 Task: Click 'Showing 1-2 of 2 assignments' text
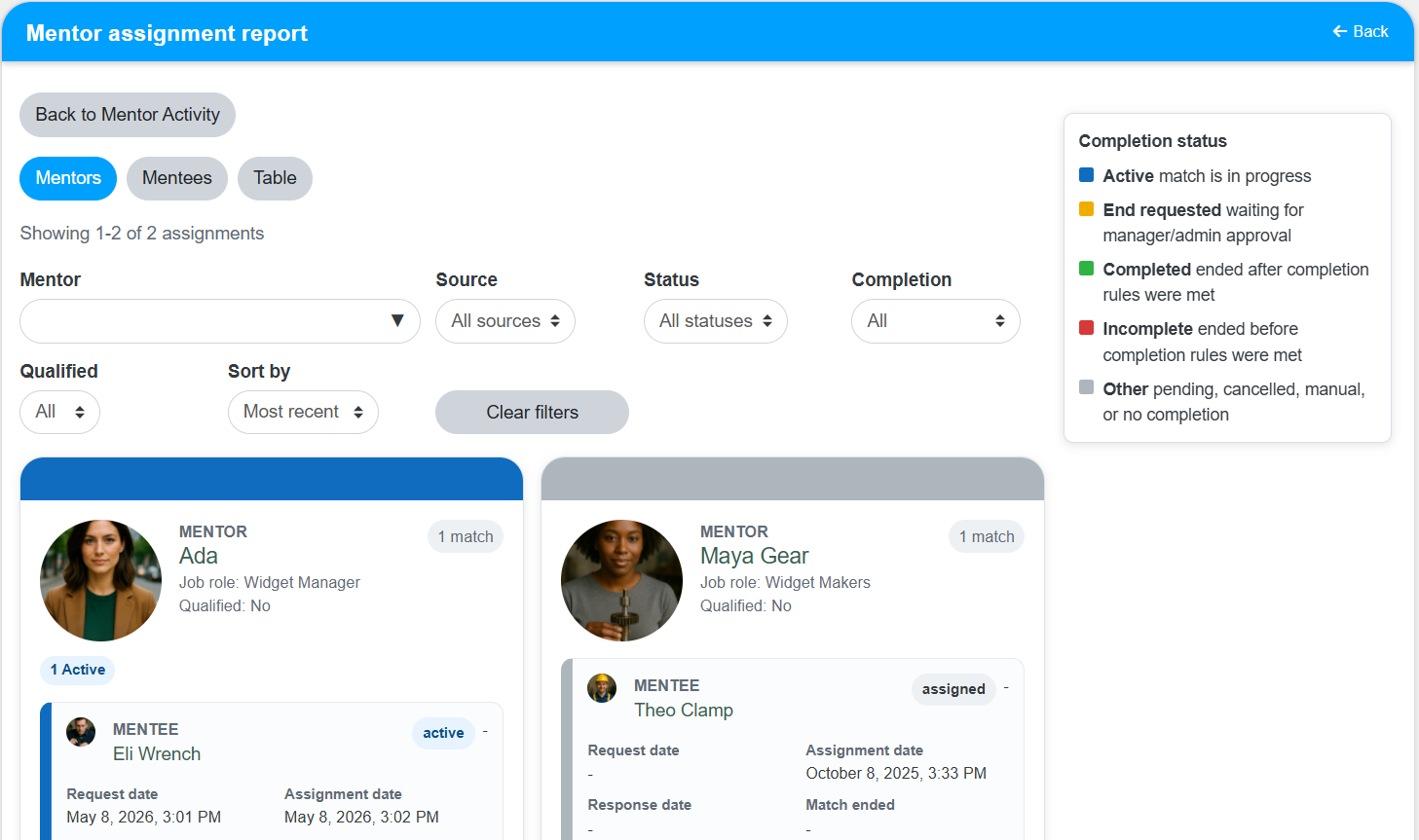[x=142, y=234]
